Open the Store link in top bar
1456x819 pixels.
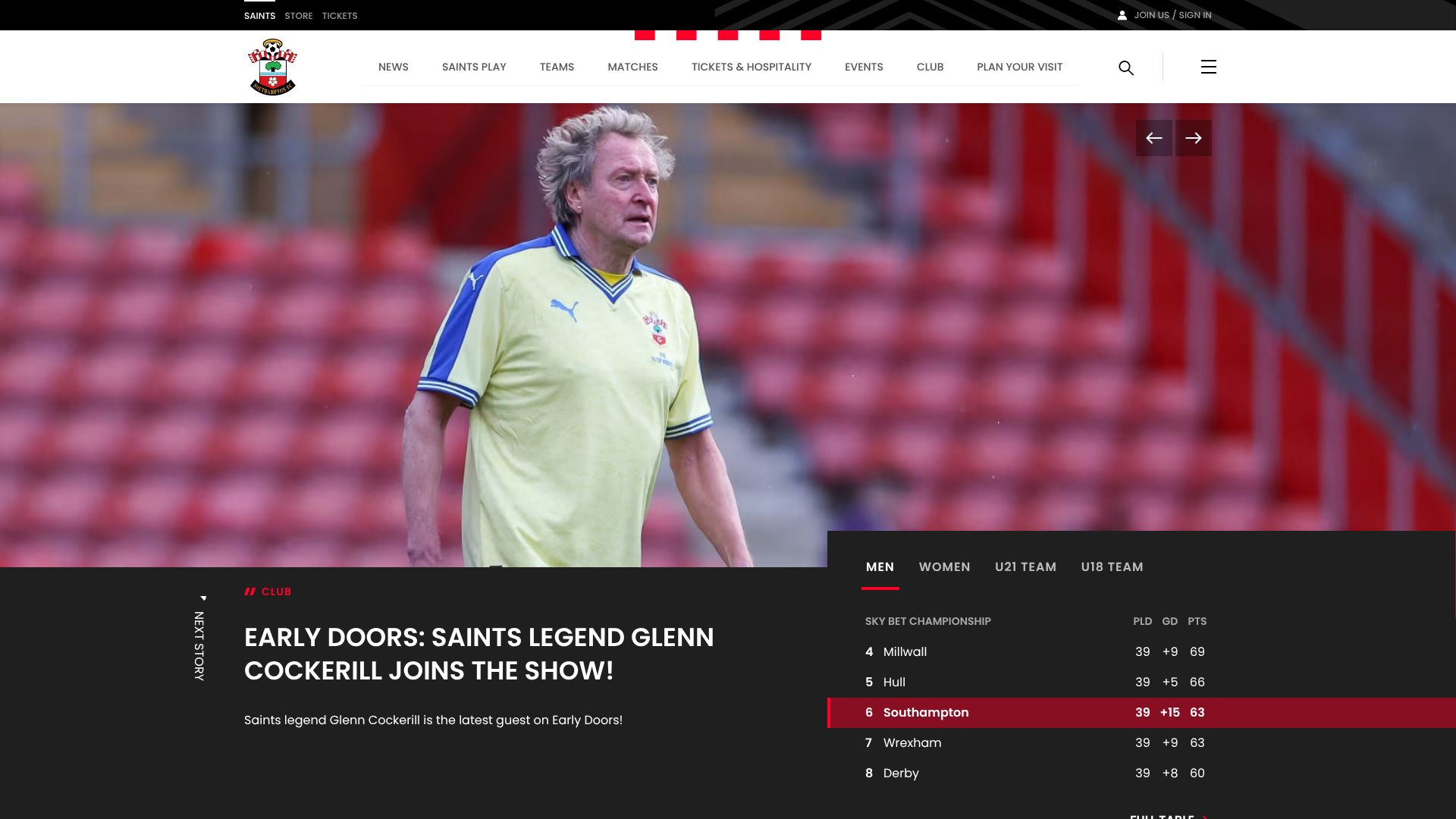299,16
